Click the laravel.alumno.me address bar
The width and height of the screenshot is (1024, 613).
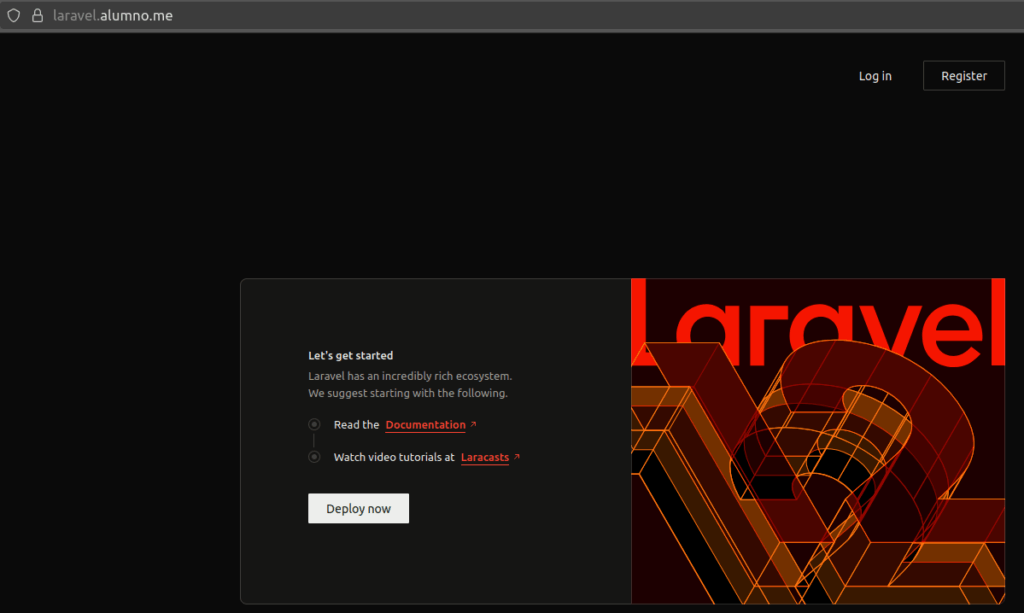click(112, 15)
